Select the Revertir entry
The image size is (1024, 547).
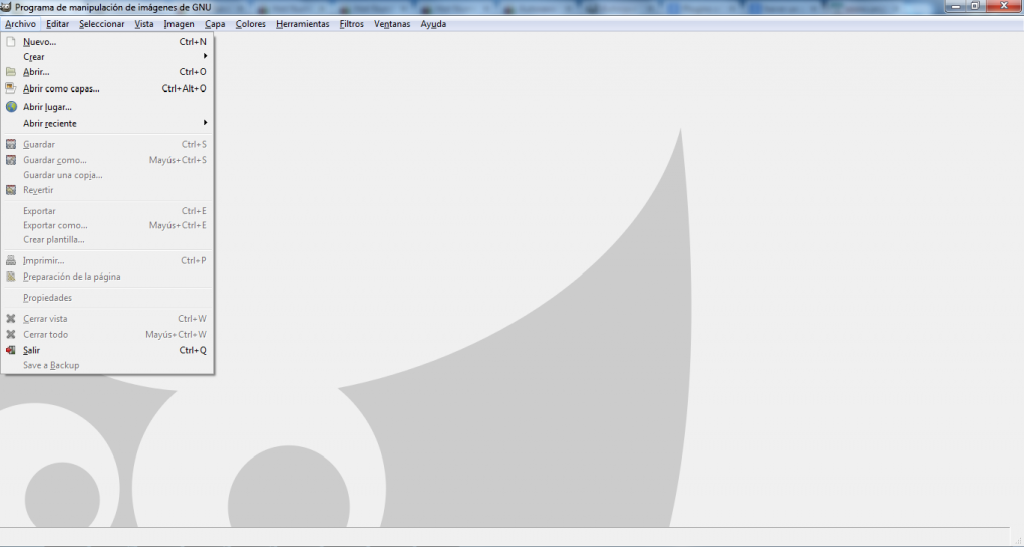click(x=107, y=190)
